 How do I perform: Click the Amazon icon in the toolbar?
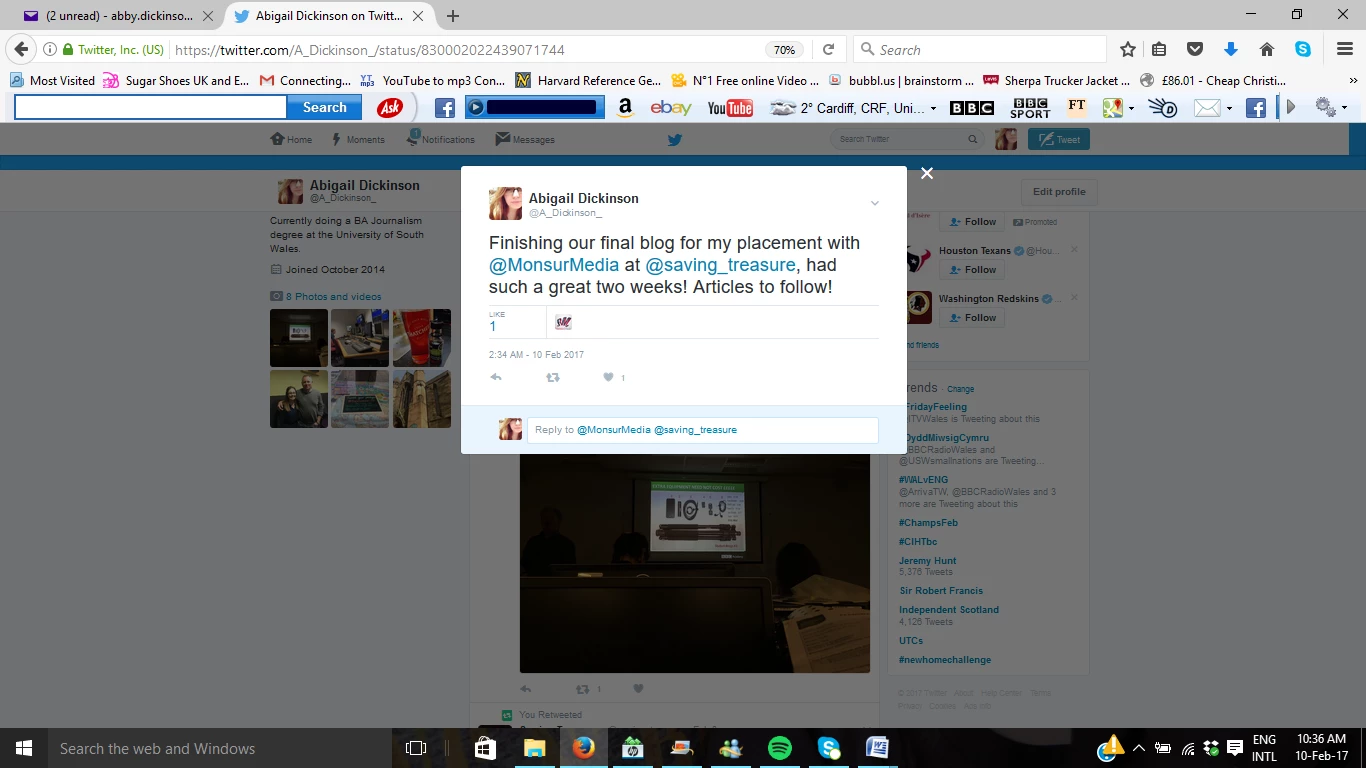[x=625, y=108]
